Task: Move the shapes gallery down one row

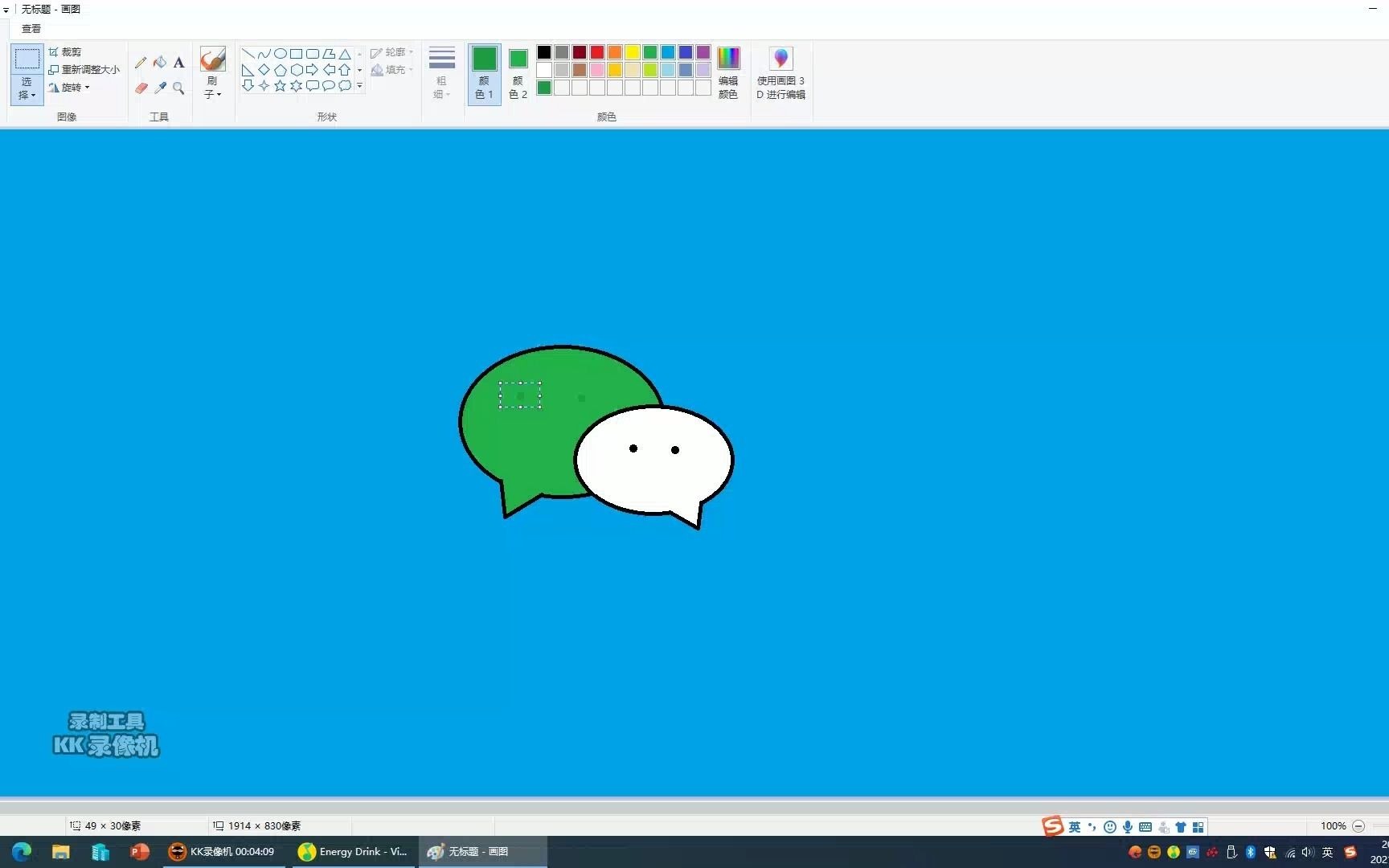Action: [359, 70]
